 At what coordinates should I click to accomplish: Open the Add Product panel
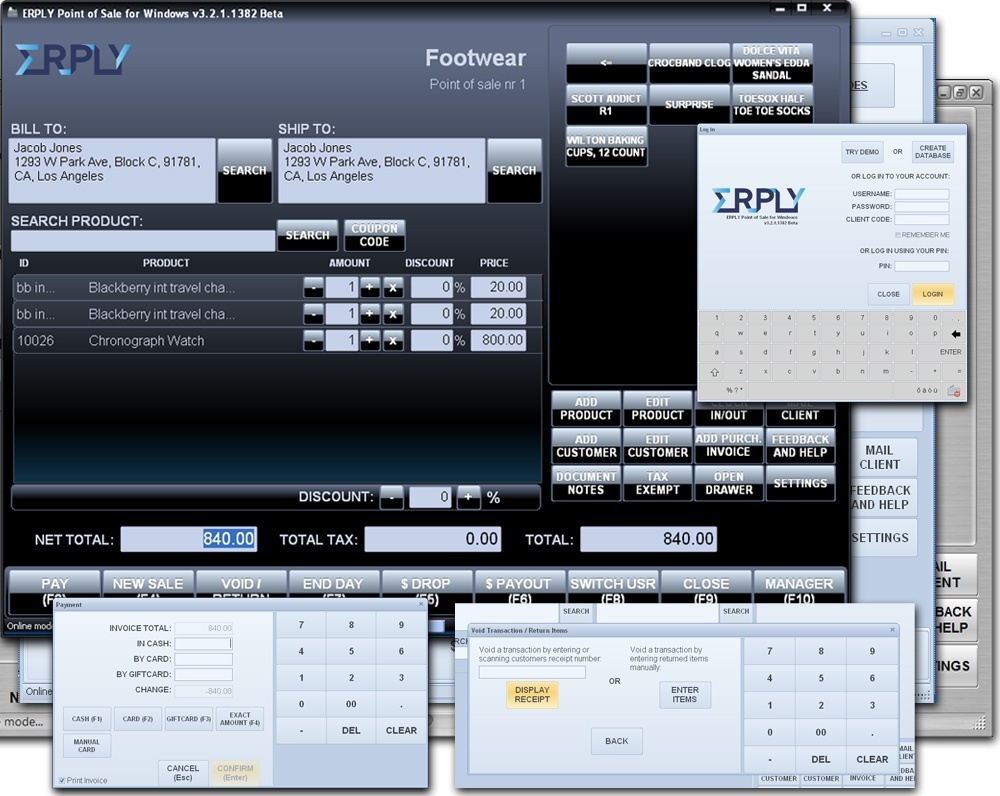[x=585, y=410]
